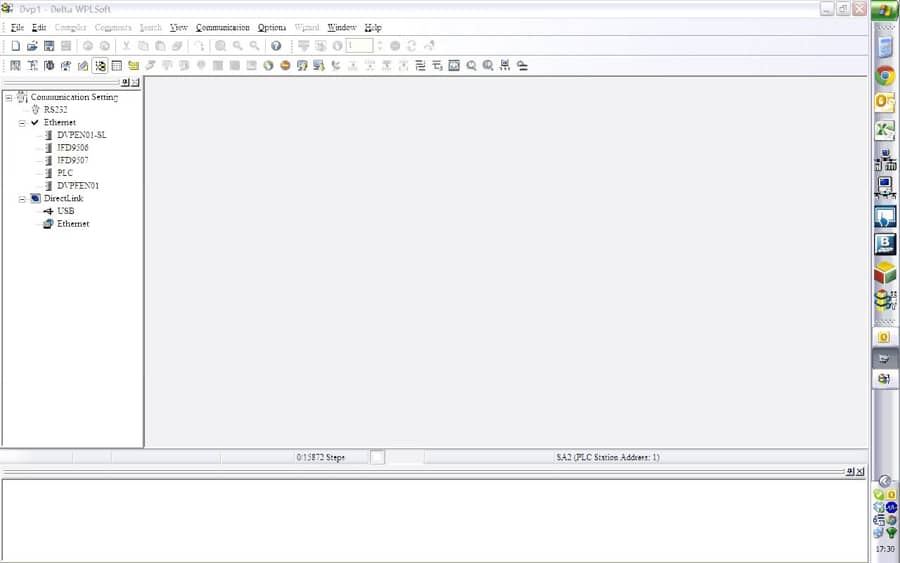900x563 pixels.
Task: Click the 17:30 system clock
Action: pos(885,549)
